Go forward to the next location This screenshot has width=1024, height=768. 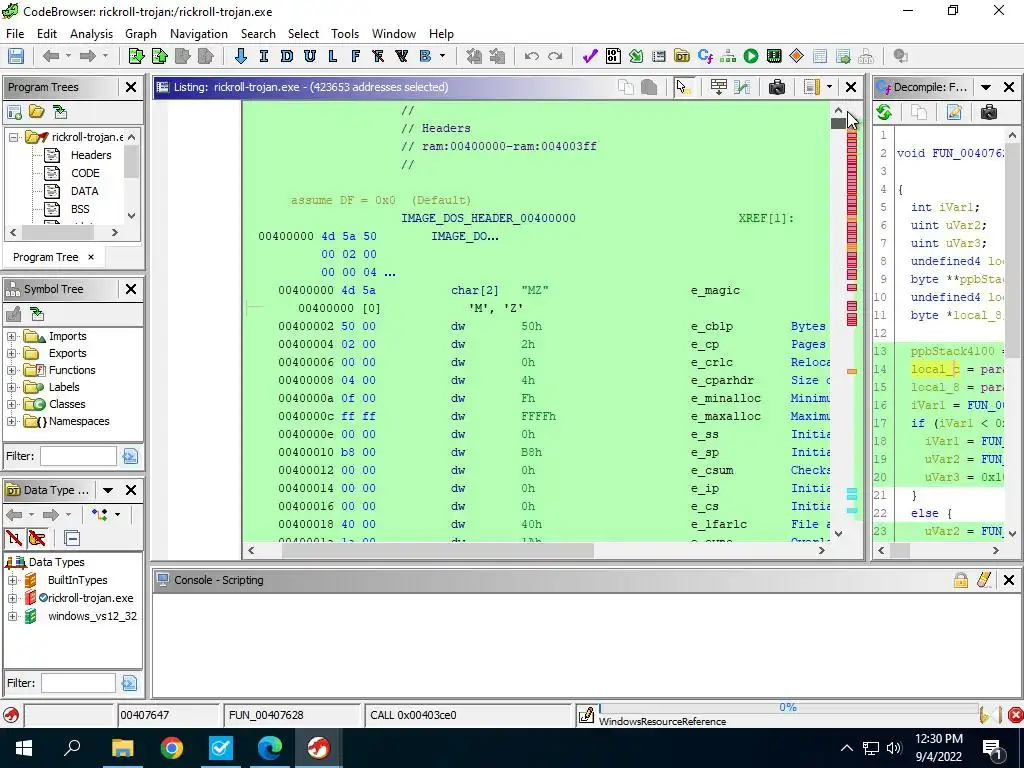87,56
